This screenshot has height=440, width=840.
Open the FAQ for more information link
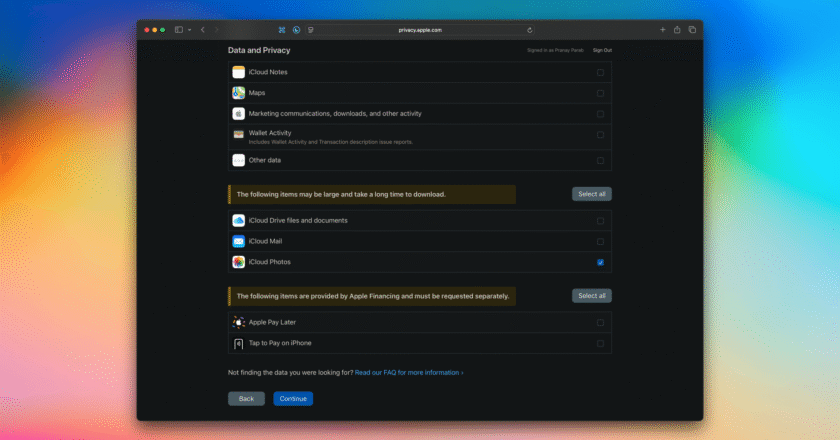[x=409, y=372]
